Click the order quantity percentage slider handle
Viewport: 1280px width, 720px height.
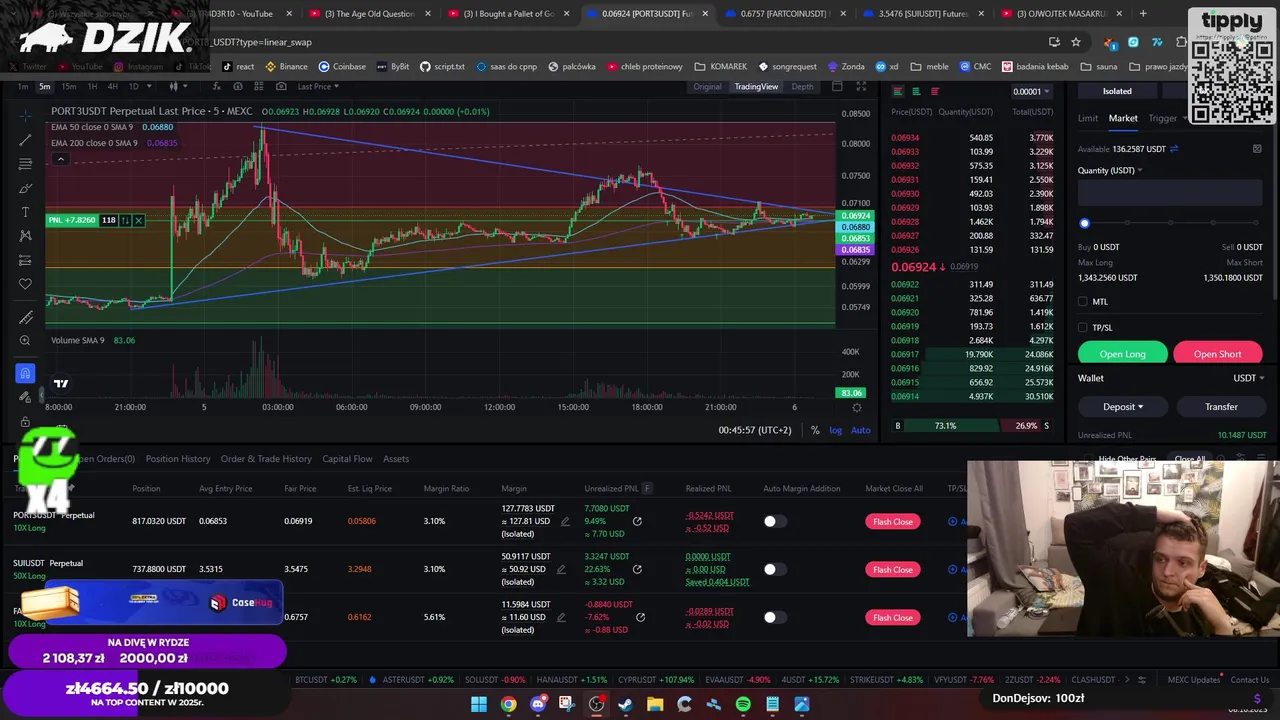click(1084, 223)
